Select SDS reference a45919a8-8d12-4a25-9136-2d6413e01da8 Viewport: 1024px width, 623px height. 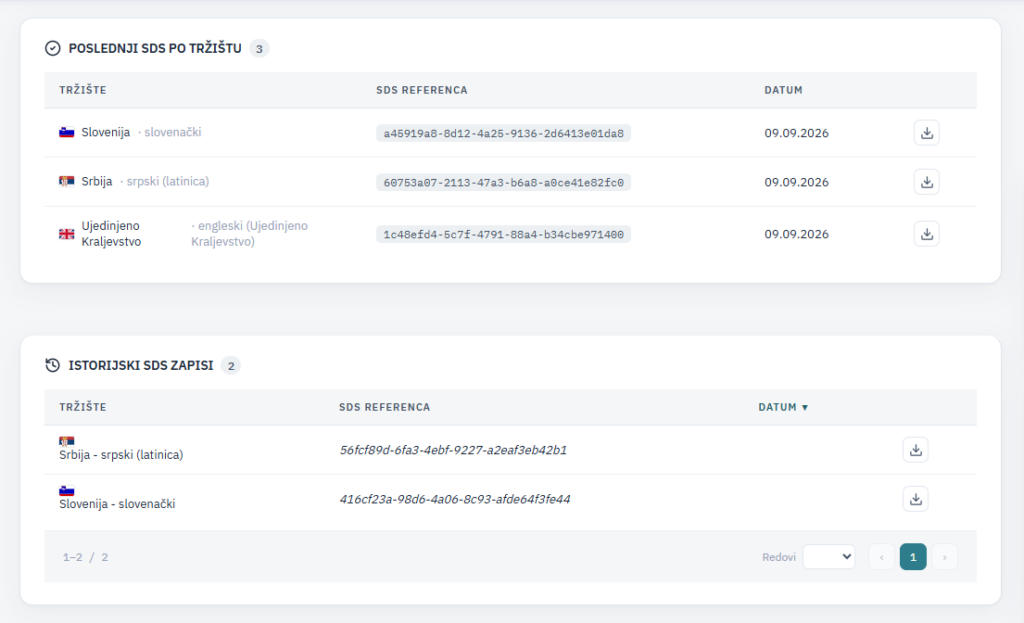[504, 133]
